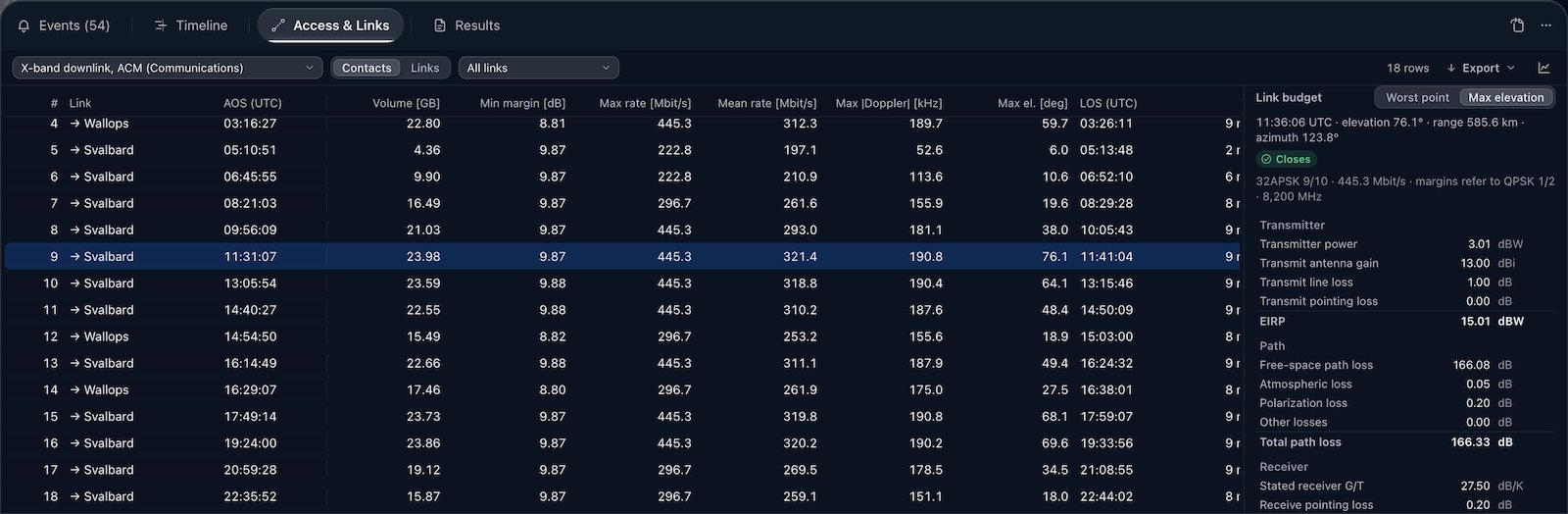The height and width of the screenshot is (514, 1568).
Task: Click Polarization loss 0.20 value
Action: click(1478, 402)
